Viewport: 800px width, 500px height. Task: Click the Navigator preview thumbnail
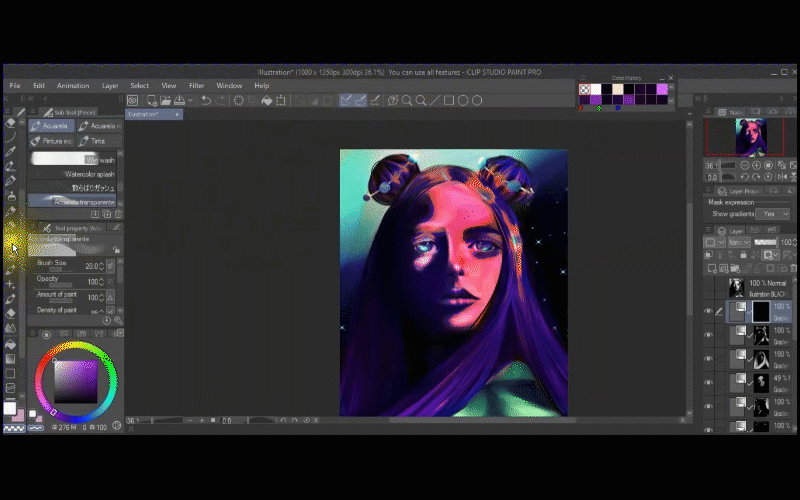coord(750,136)
